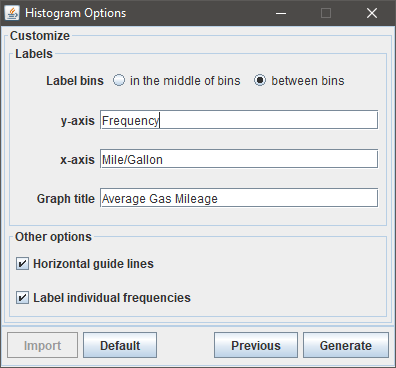Click Generate to create the histogram

click(x=346, y=345)
